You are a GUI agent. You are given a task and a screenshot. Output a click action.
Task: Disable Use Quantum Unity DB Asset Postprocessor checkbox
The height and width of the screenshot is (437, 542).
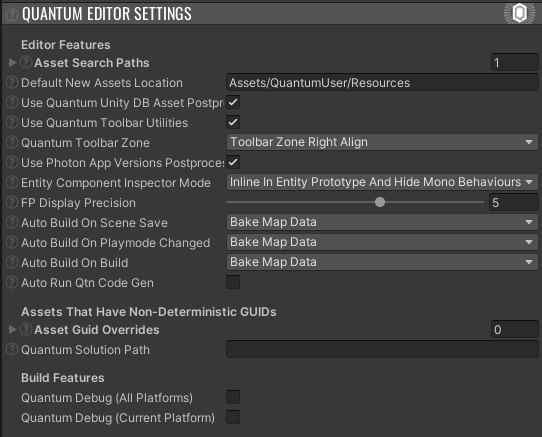coord(233,102)
